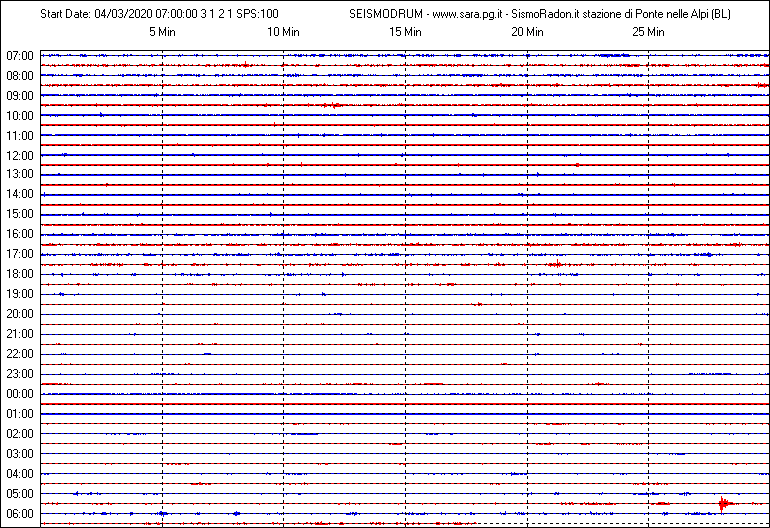This screenshot has width=770, height=528.
Task: Click the 20 Min column header
Action: (x=527, y=32)
